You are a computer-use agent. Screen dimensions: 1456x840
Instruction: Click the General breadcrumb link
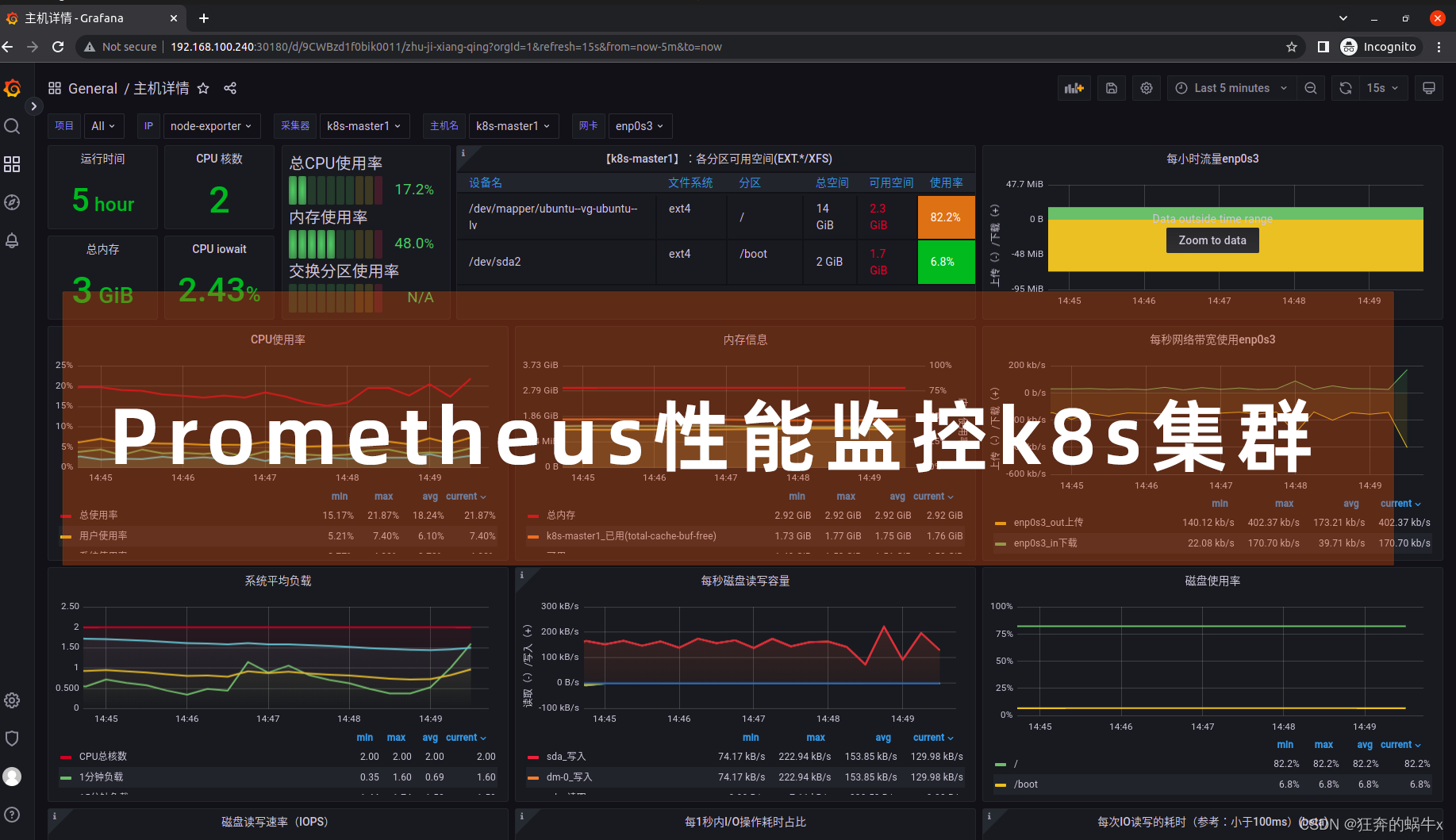coord(93,88)
